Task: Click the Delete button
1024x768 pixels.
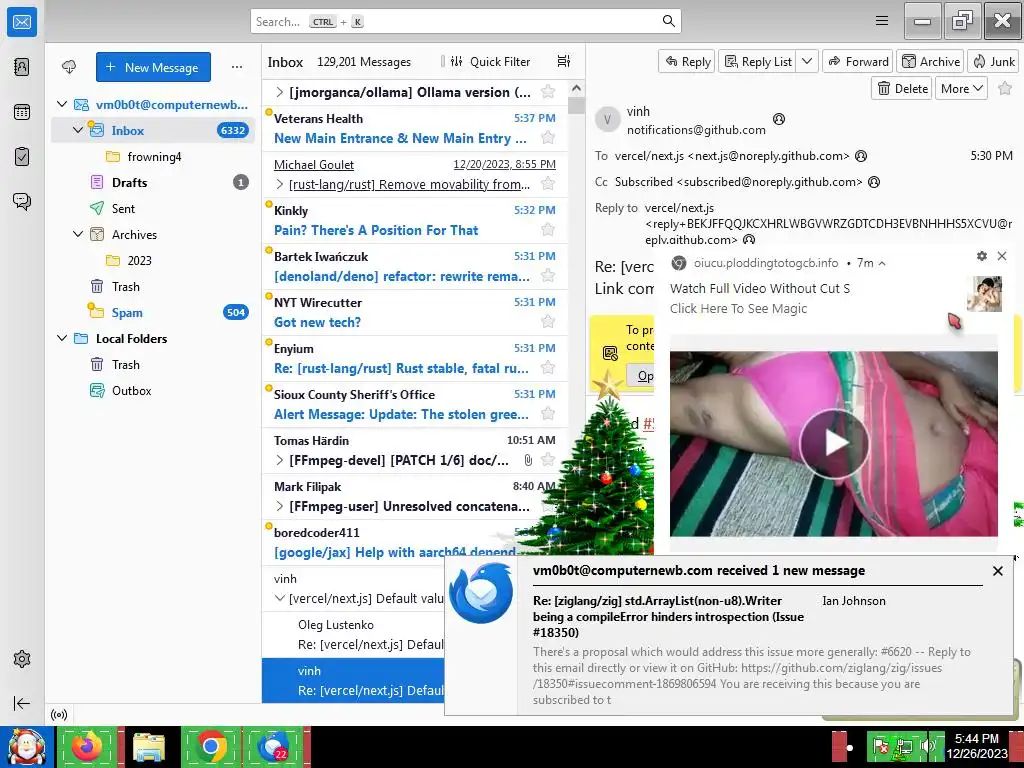Action: click(x=903, y=88)
